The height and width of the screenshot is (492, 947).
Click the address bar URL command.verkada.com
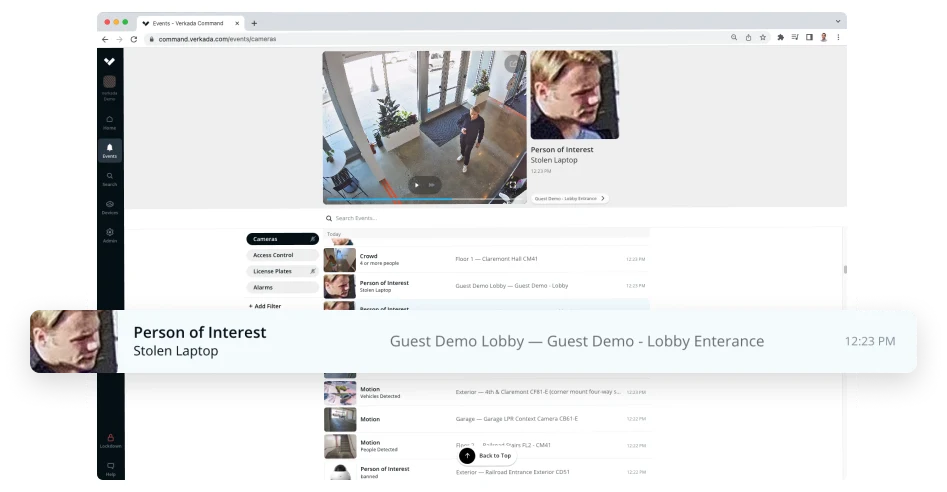tap(217, 39)
